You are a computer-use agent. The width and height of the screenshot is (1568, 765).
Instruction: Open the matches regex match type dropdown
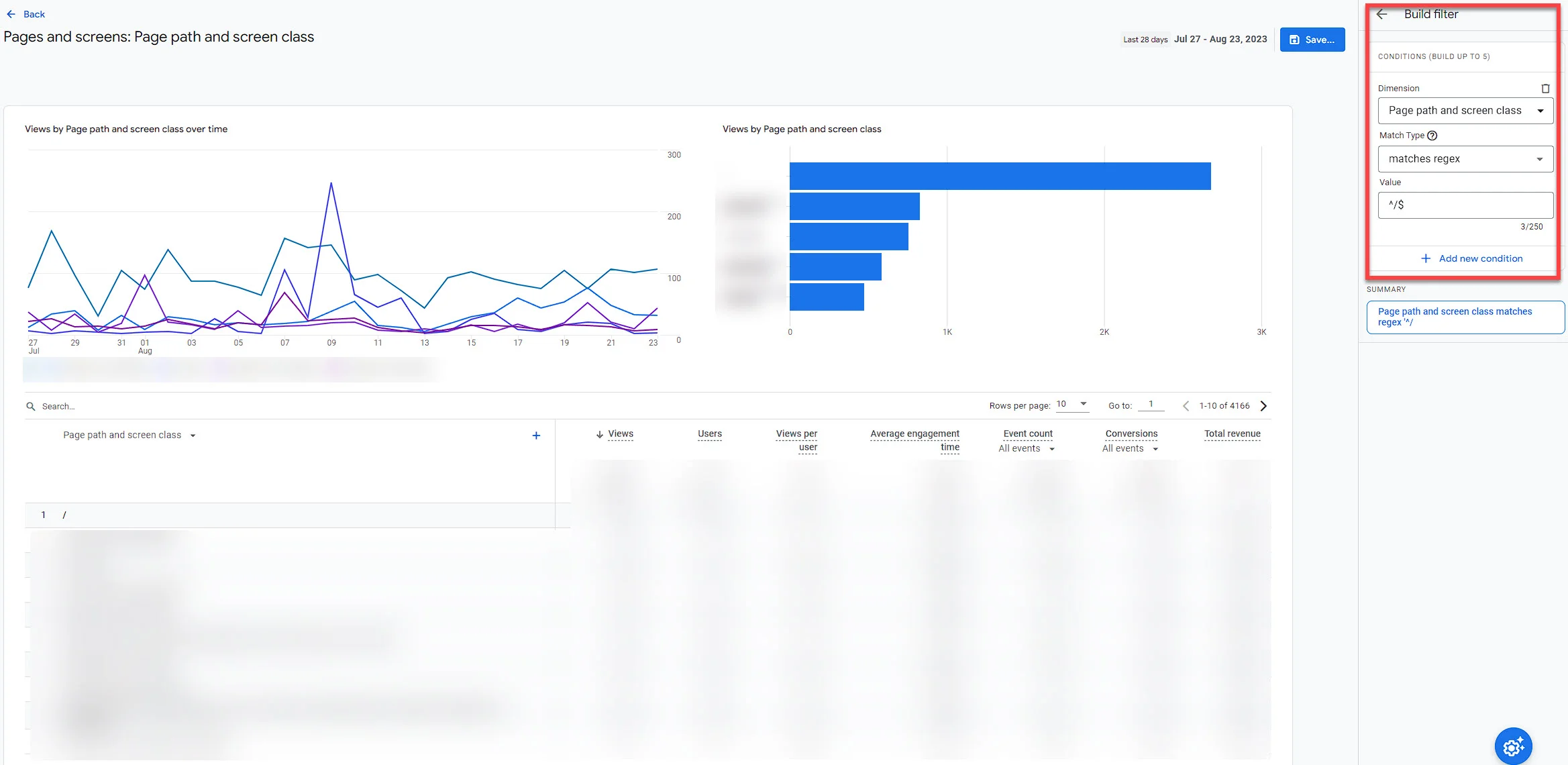coord(1465,159)
